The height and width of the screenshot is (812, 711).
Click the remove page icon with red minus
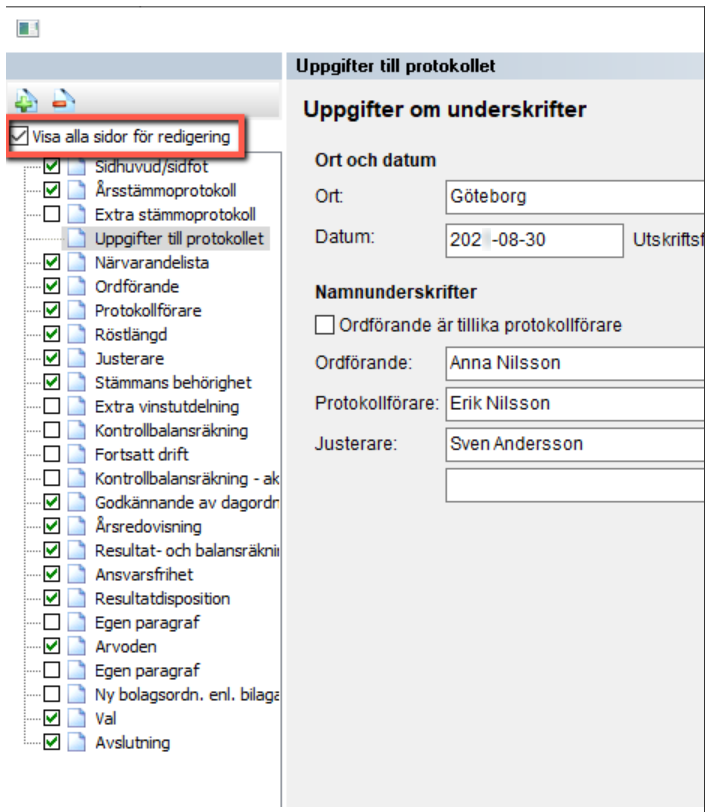pos(64,100)
